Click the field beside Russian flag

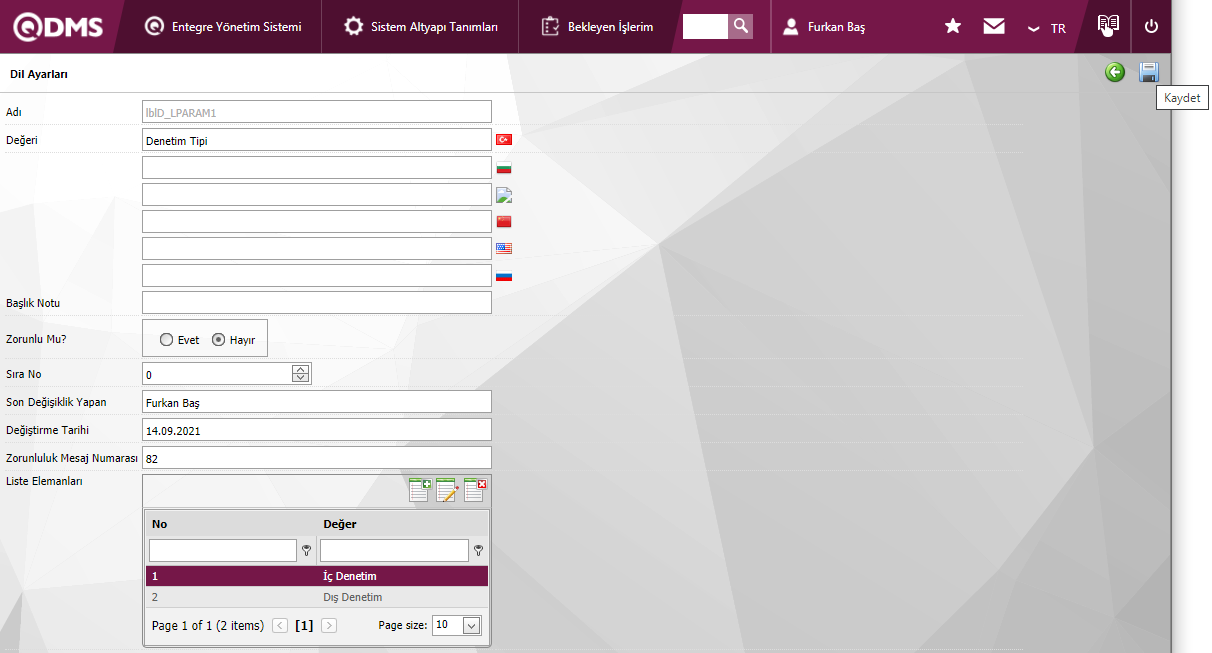(x=317, y=275)
